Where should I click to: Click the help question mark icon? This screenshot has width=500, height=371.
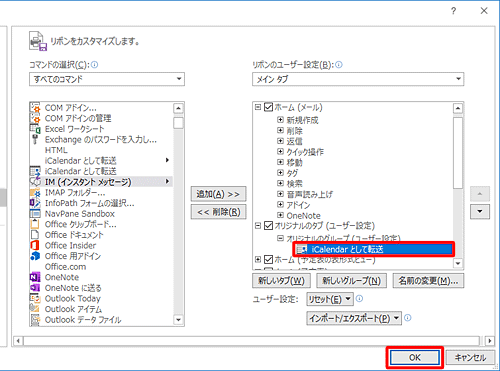(453, 11)
